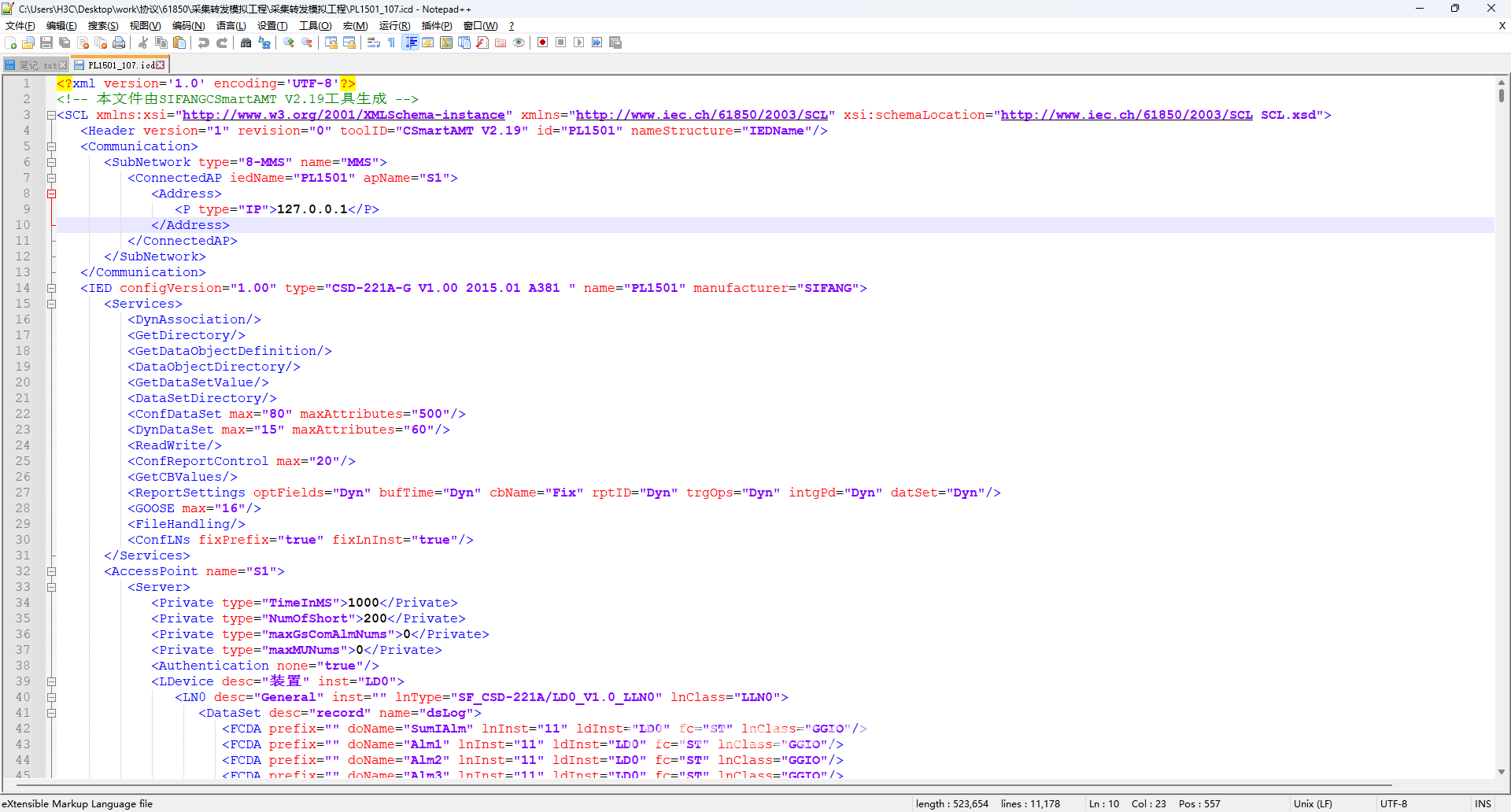This screenshot has height=812, width=1511.
Task: Click Unix (LF) line ending indicator
Action: point(1313,803)
